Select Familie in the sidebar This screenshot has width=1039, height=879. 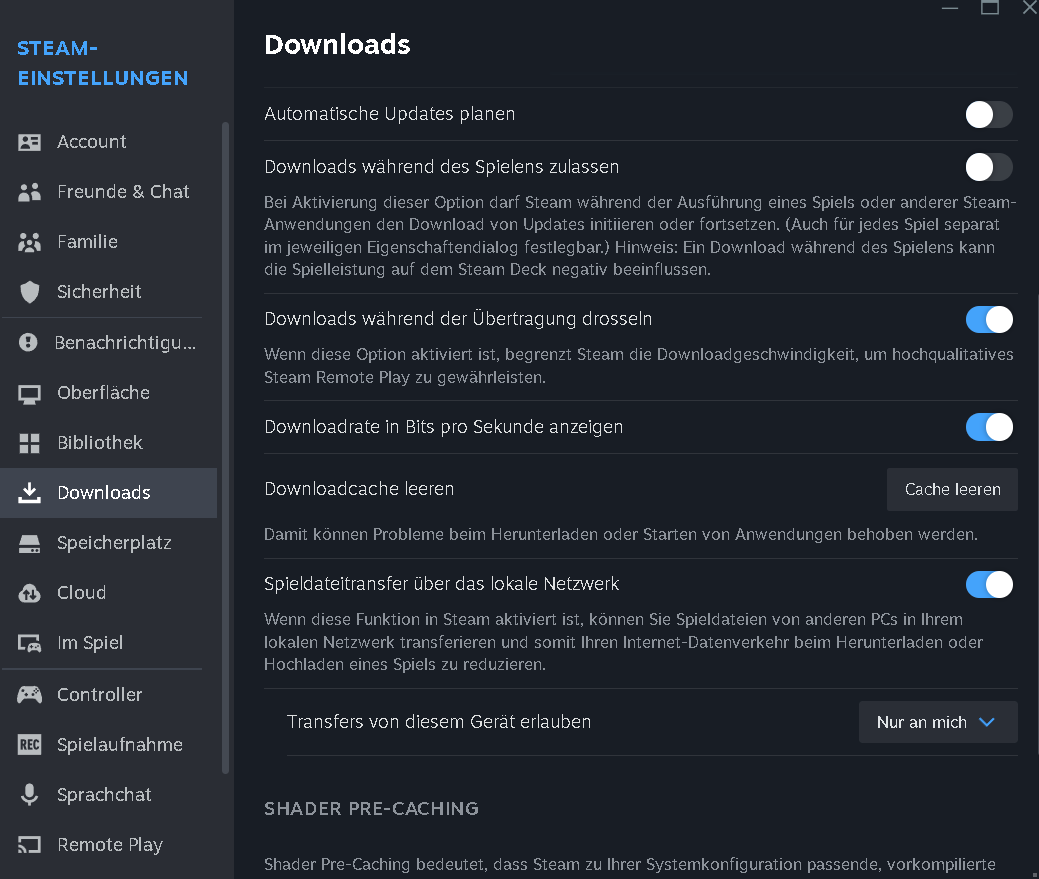pyautogui.click(x=87, y=242)
